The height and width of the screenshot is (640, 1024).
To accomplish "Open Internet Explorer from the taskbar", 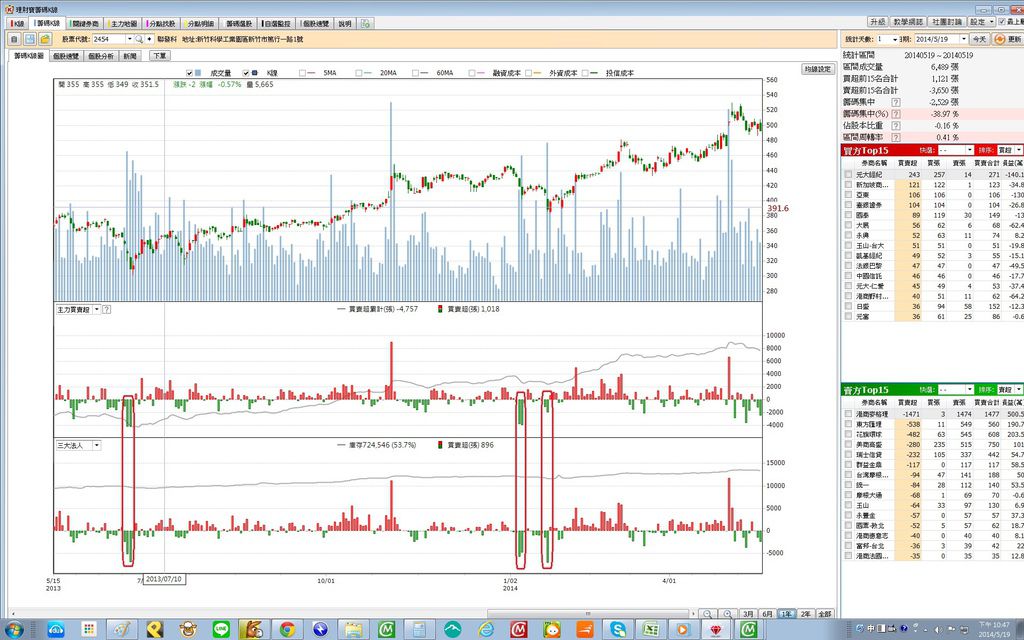I will click(486, 630).
